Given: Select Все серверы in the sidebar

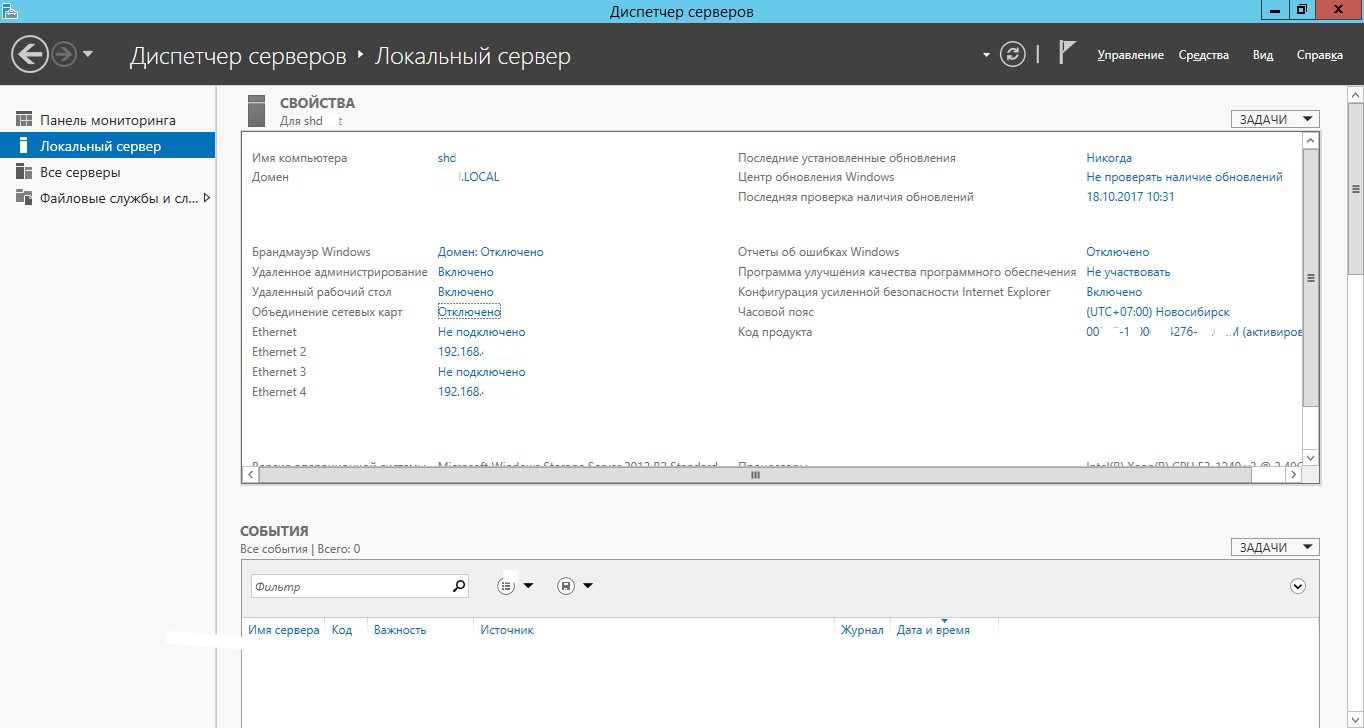Looking at the screenshot, I should tap(107, 172).
